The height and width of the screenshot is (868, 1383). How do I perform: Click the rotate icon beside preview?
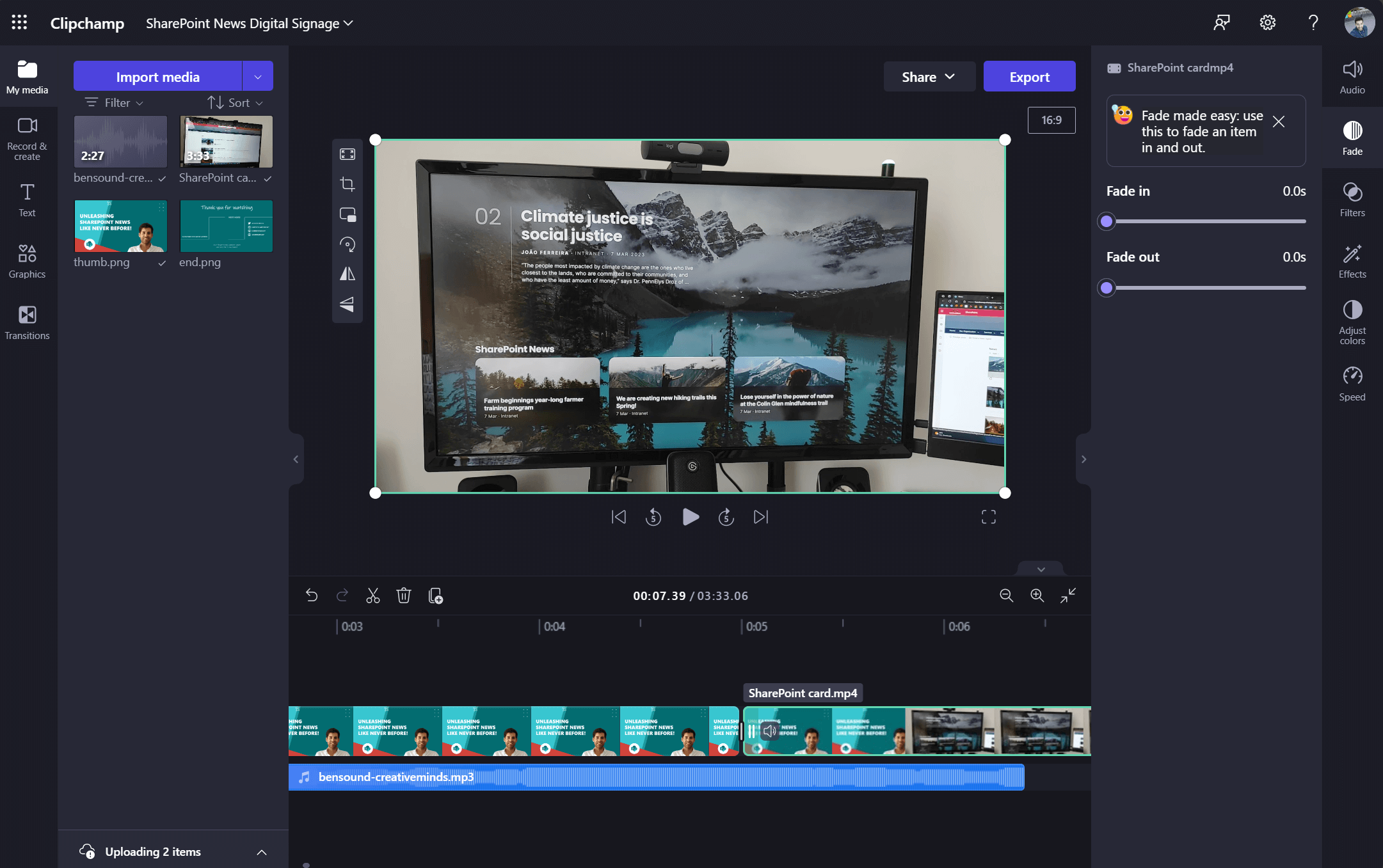348,244
